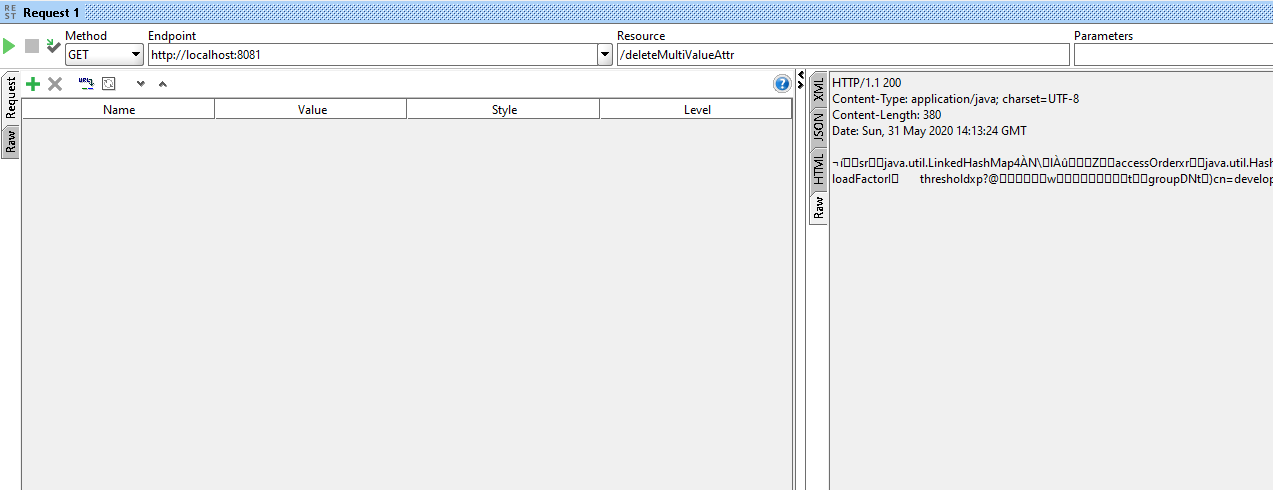
Task: Open the Method GET dropdown
Action: click(x=104, y=55)
